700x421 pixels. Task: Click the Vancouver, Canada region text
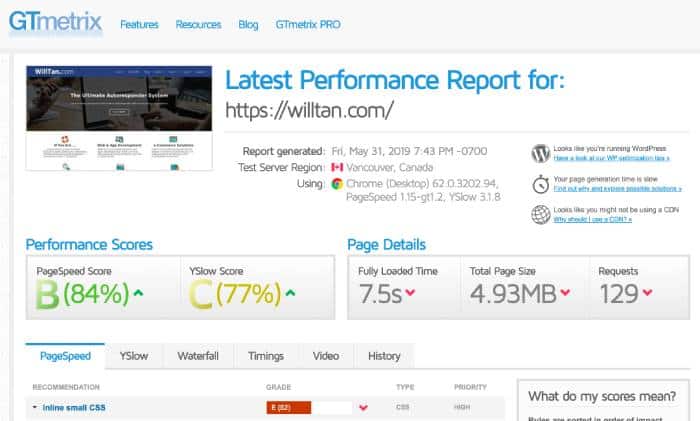390,167
